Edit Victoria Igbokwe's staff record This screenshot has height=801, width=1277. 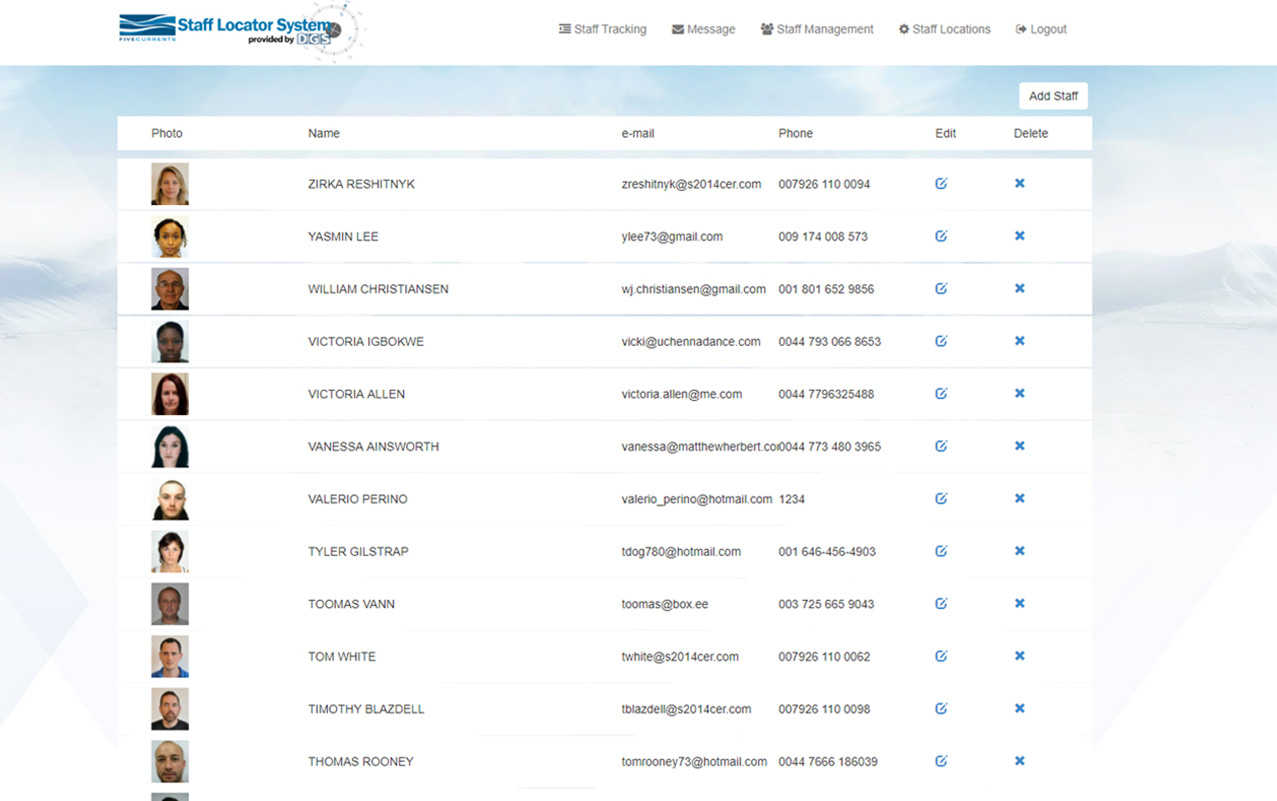coord(941,341)
